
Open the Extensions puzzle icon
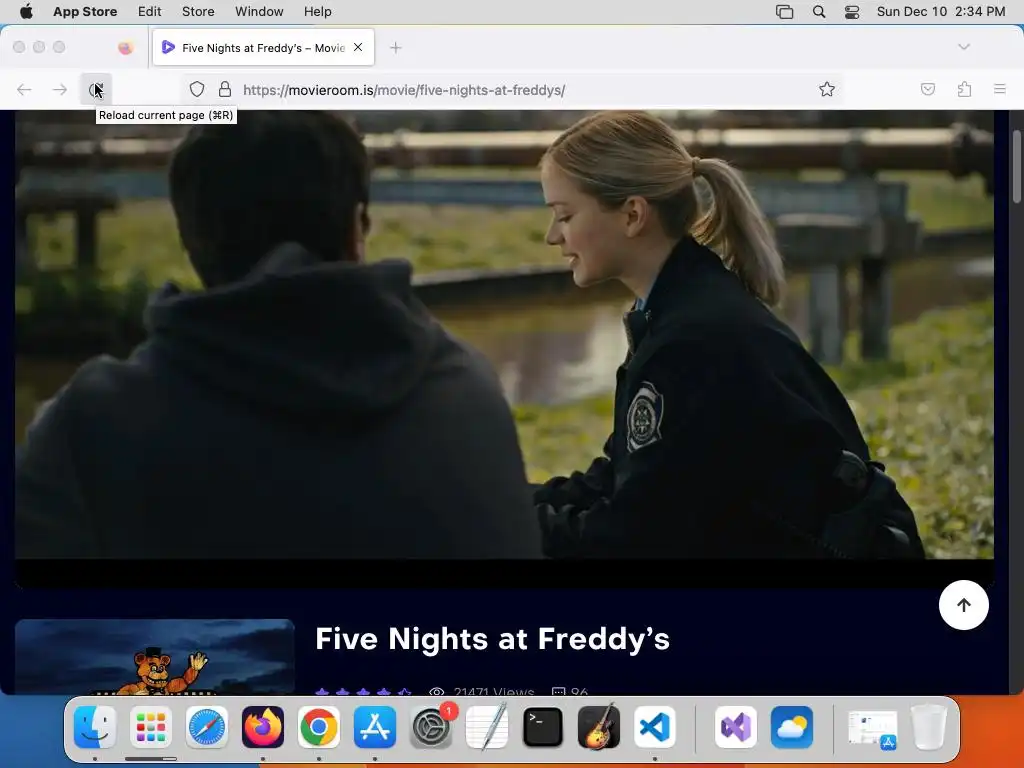pyautogui.click(x=964, y=89)
